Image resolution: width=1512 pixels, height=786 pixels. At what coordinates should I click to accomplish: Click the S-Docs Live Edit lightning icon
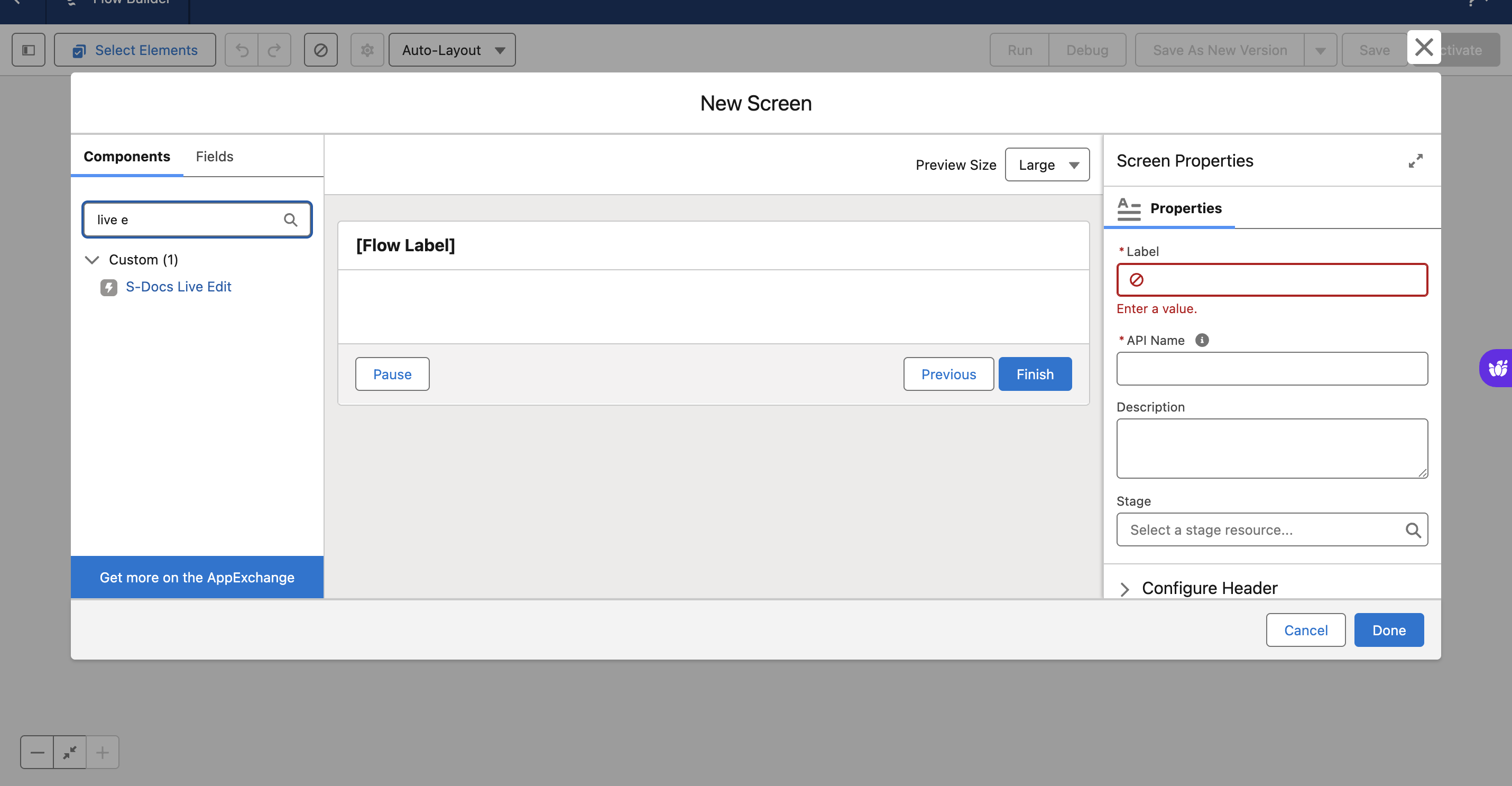(108, 287)
